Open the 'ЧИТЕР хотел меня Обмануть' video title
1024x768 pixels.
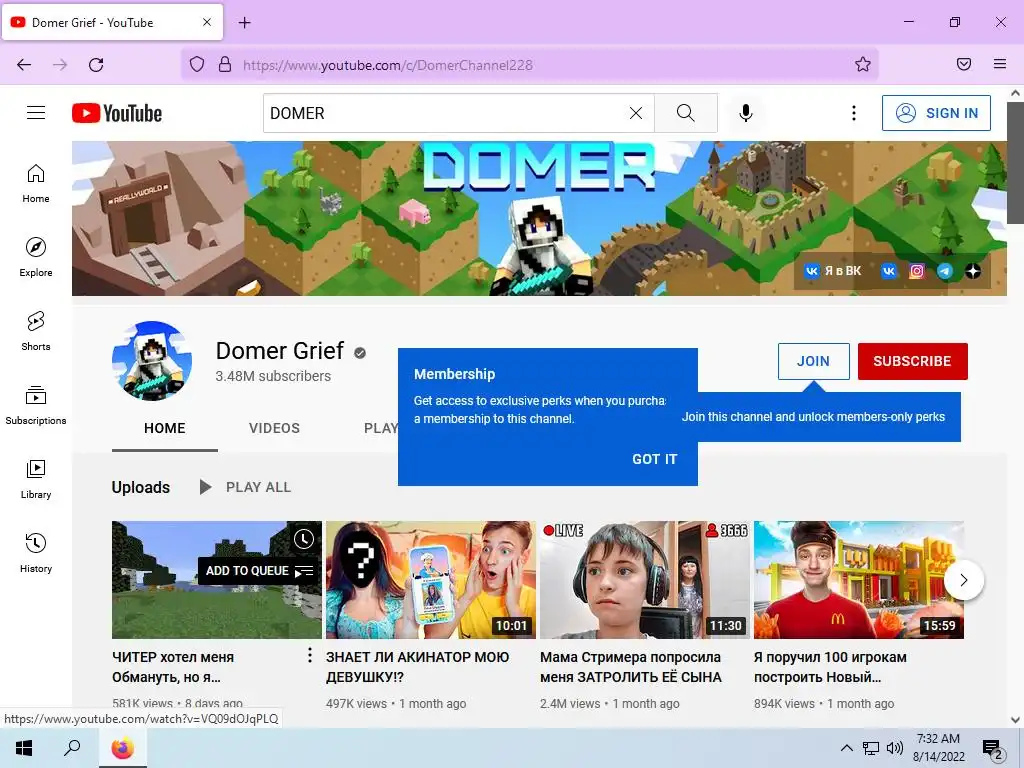[173, 667]
